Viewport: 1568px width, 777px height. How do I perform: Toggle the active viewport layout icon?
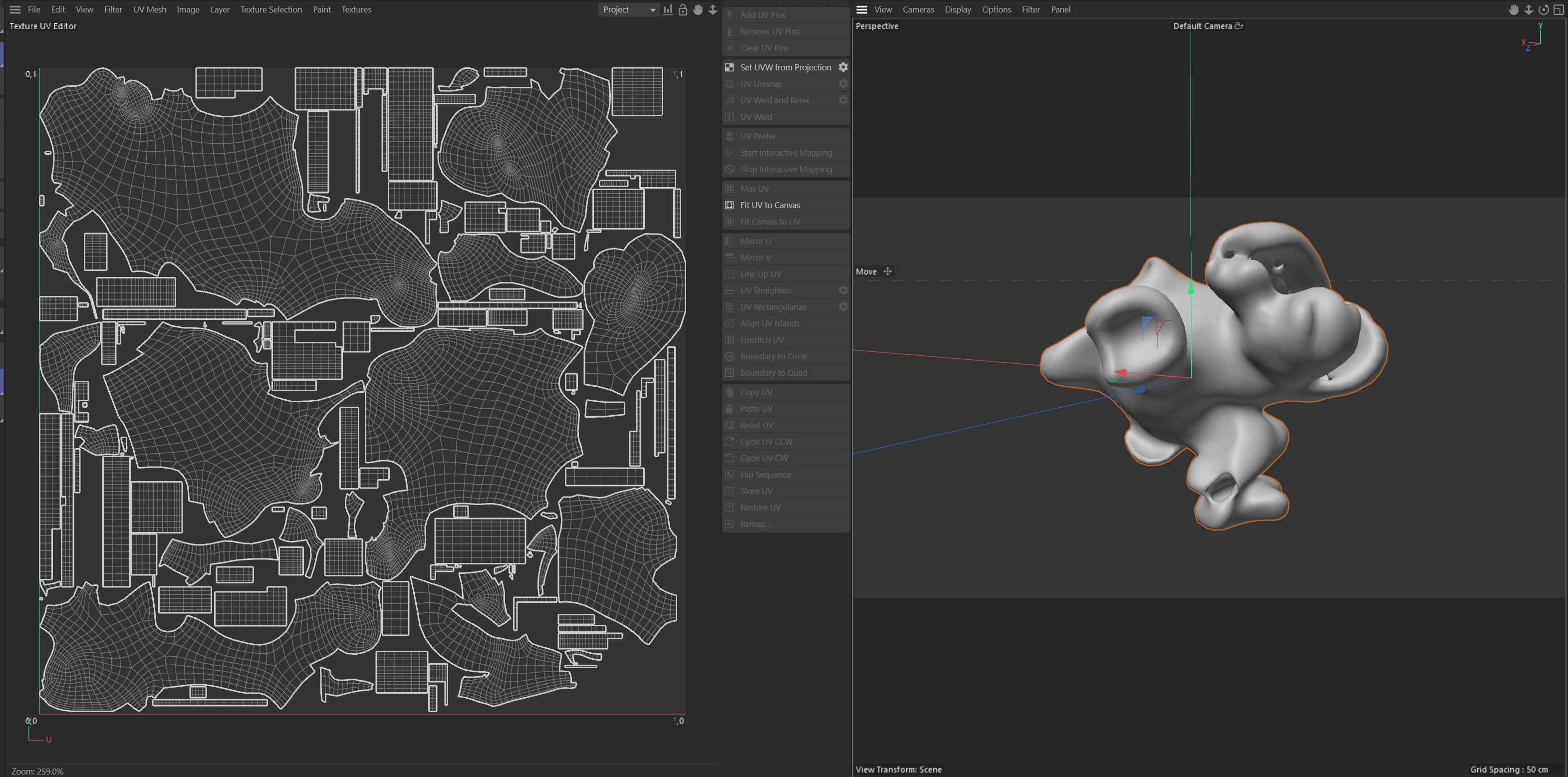click(x=1558, y=10)
